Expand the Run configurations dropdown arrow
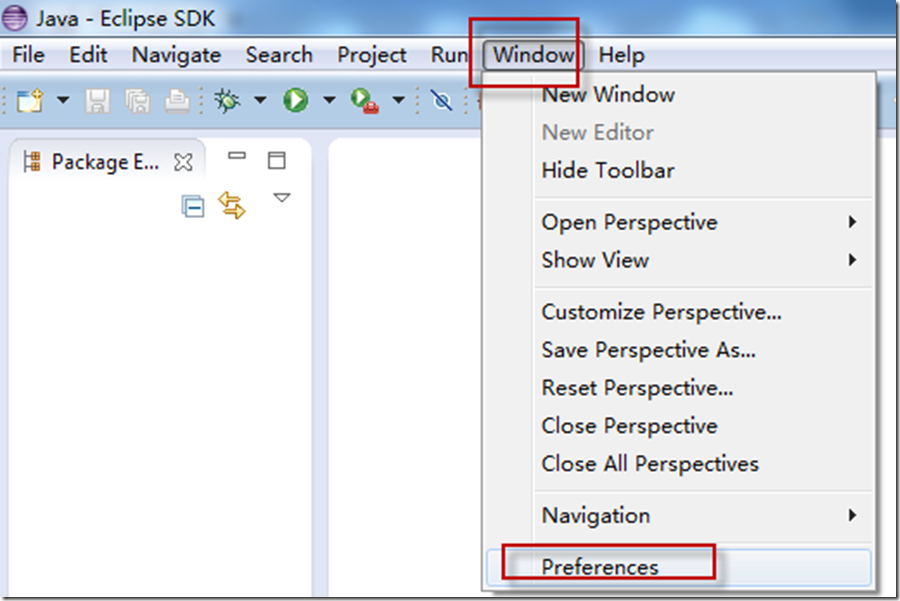The height and width of the screenshot is (601, 900). pyautogui.click(x=329, y=100)
